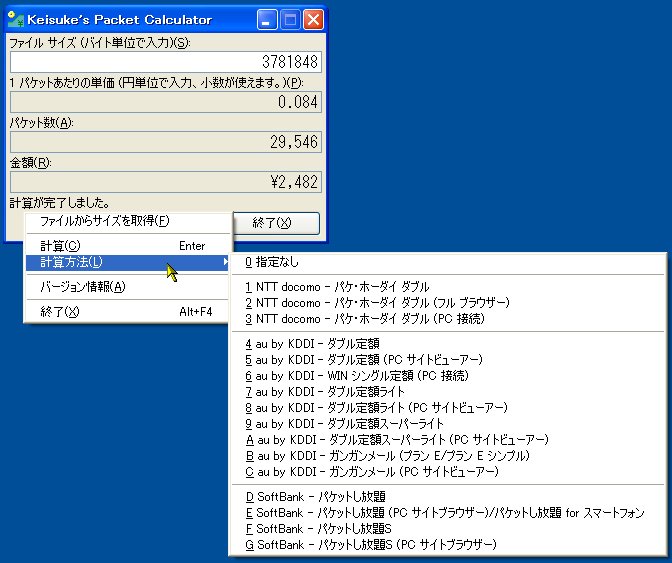Choose ファイルからサイズを取得(F) from the context menu

tap(128, 222)
